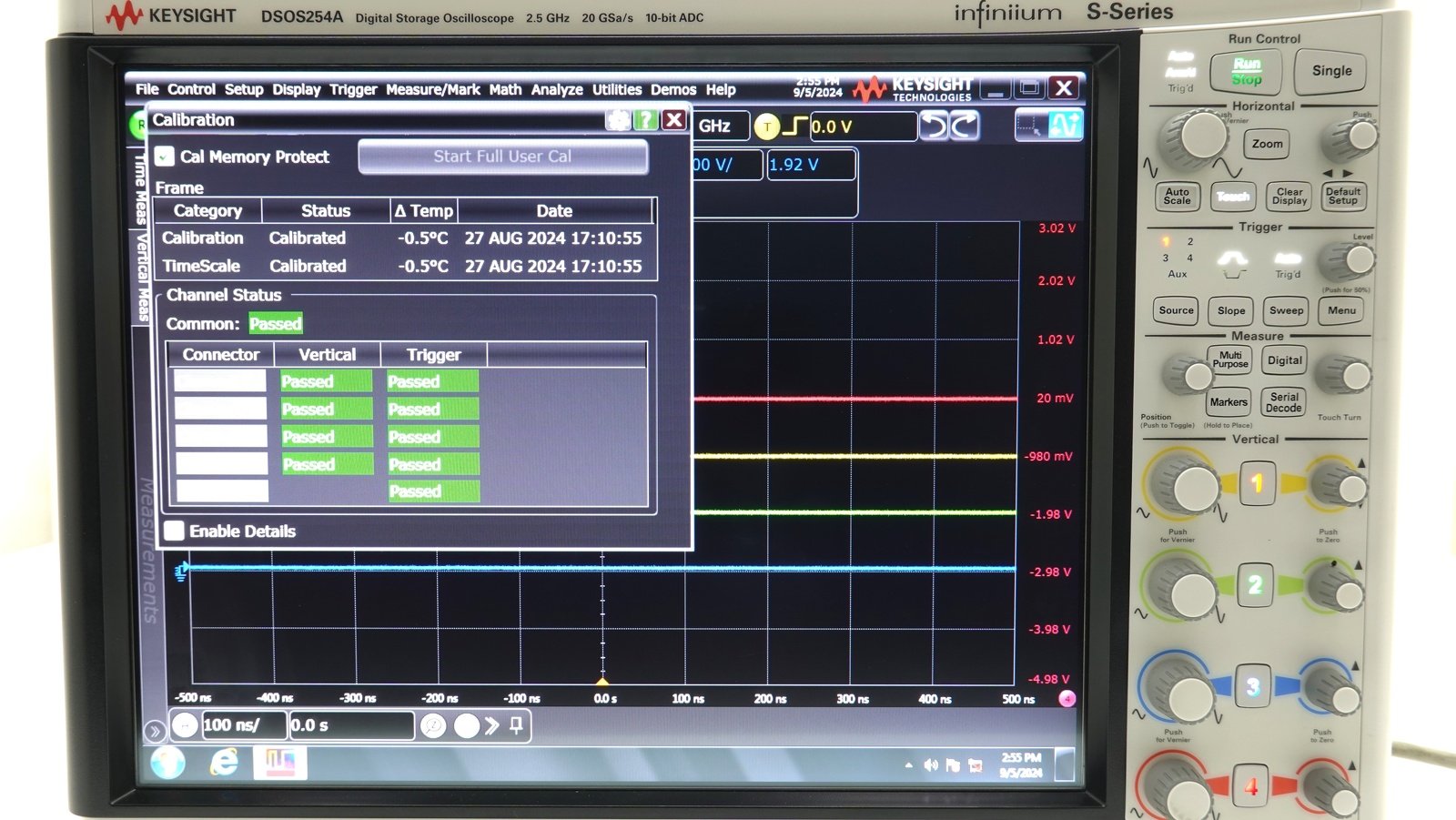Open the Time Meas side tab
Screen dimensions: 1456x820
click(x=140, y=189)
